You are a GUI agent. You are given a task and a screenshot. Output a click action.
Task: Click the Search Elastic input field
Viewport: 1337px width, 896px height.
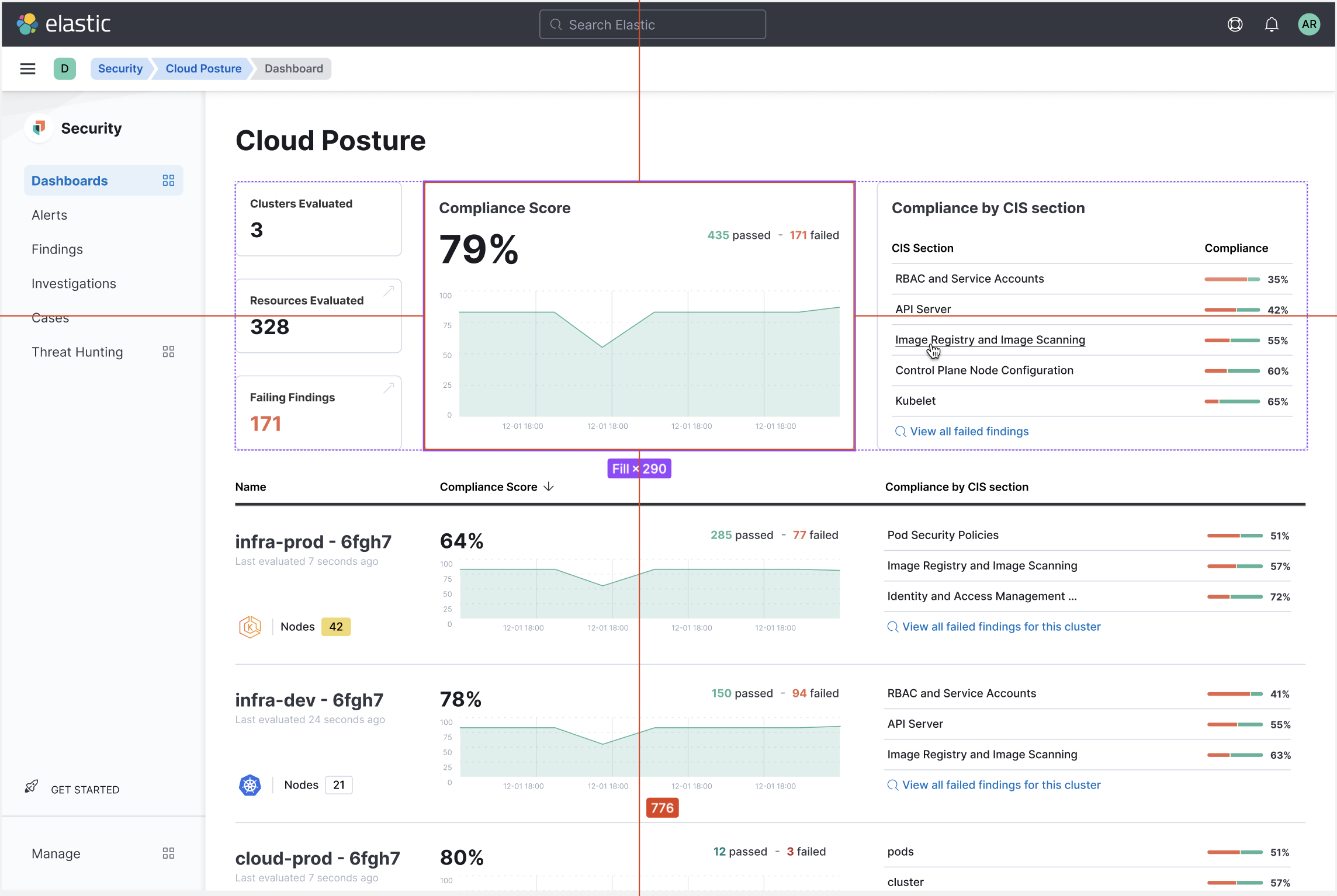tap(652, 24)
